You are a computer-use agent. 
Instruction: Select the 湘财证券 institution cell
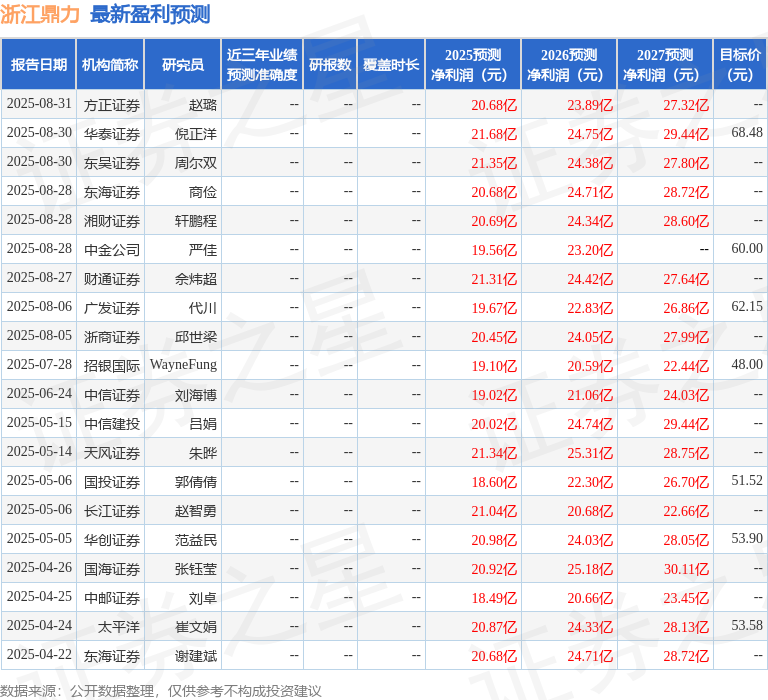[x=112, y=221]
